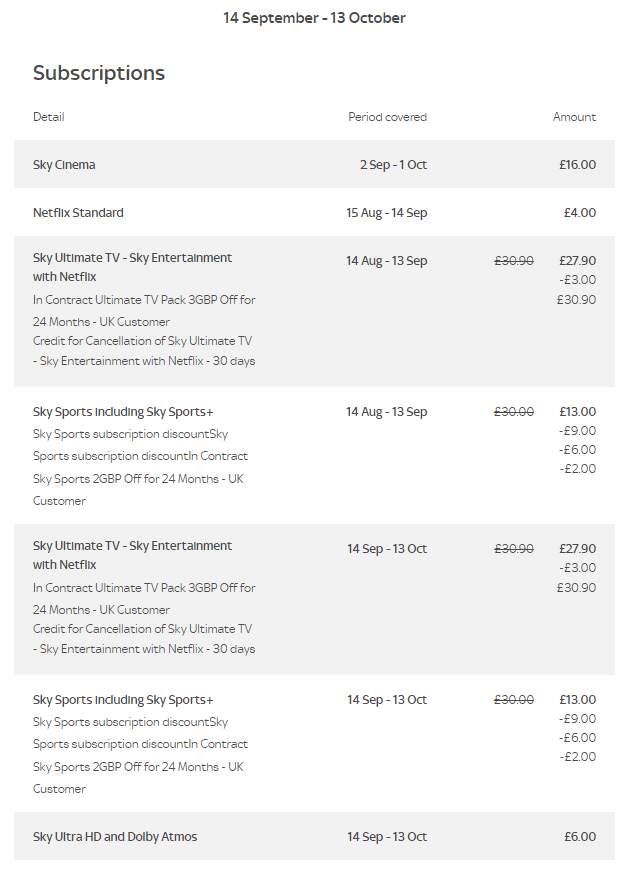
Task: Click the Amount column header
Action: coord(574,117)
